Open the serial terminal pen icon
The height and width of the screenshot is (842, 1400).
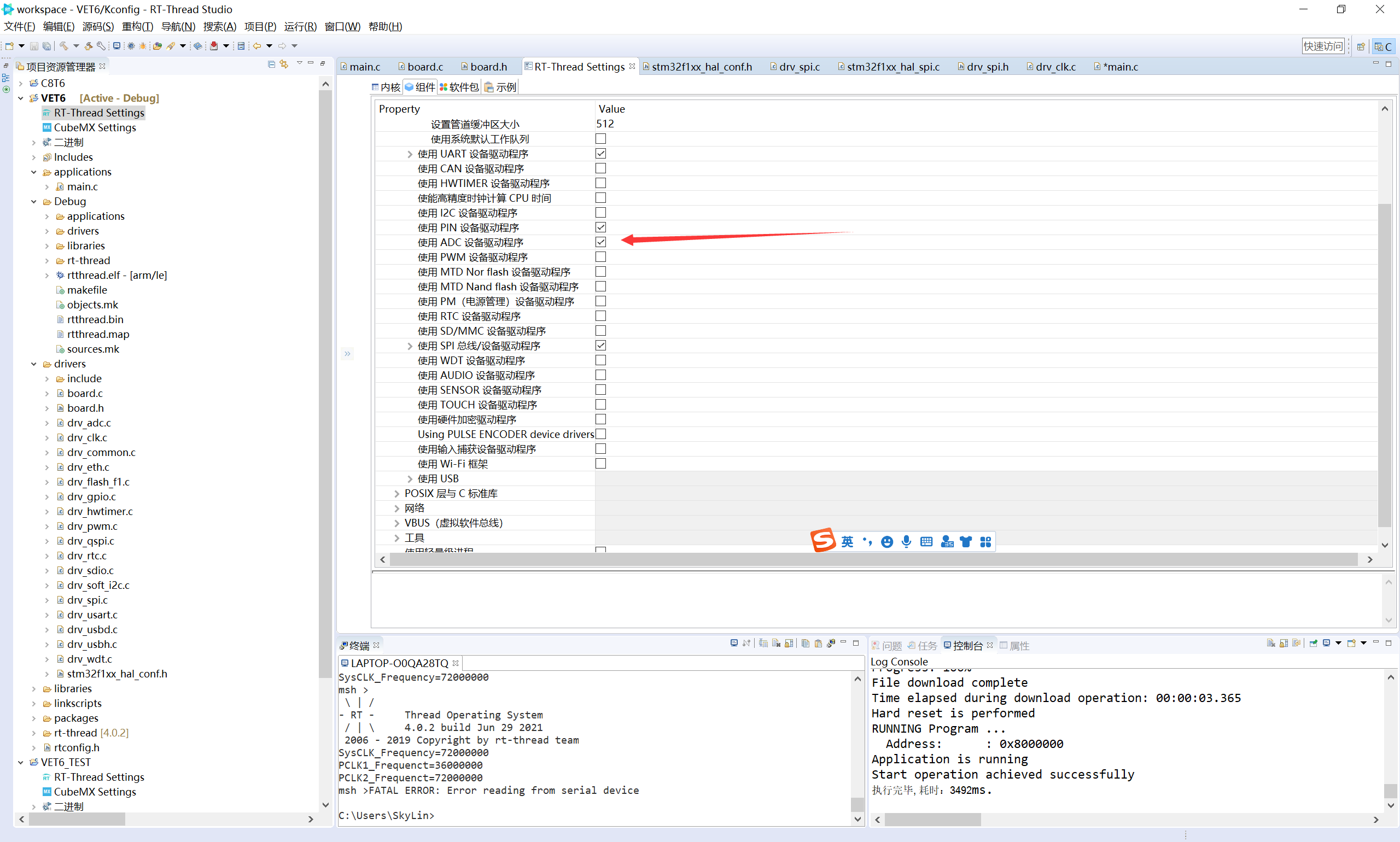pos(171,45)
